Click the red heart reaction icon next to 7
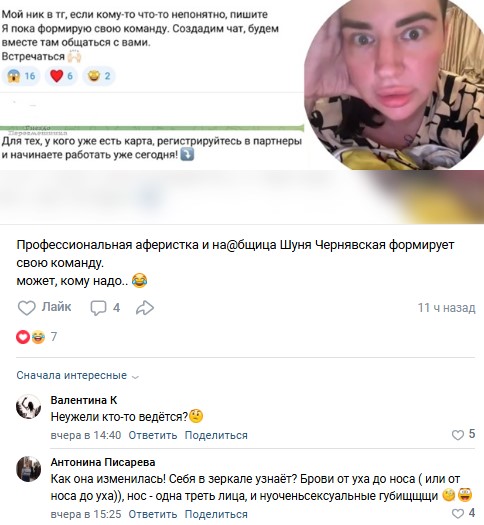 pyautogui.click(x=23, y=336)
